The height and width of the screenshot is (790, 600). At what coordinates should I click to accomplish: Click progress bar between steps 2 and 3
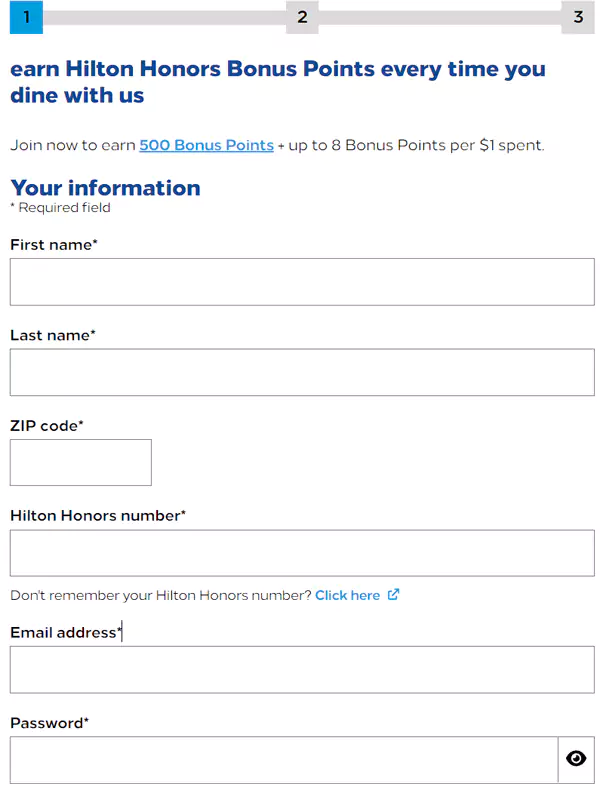click(440, 17)
